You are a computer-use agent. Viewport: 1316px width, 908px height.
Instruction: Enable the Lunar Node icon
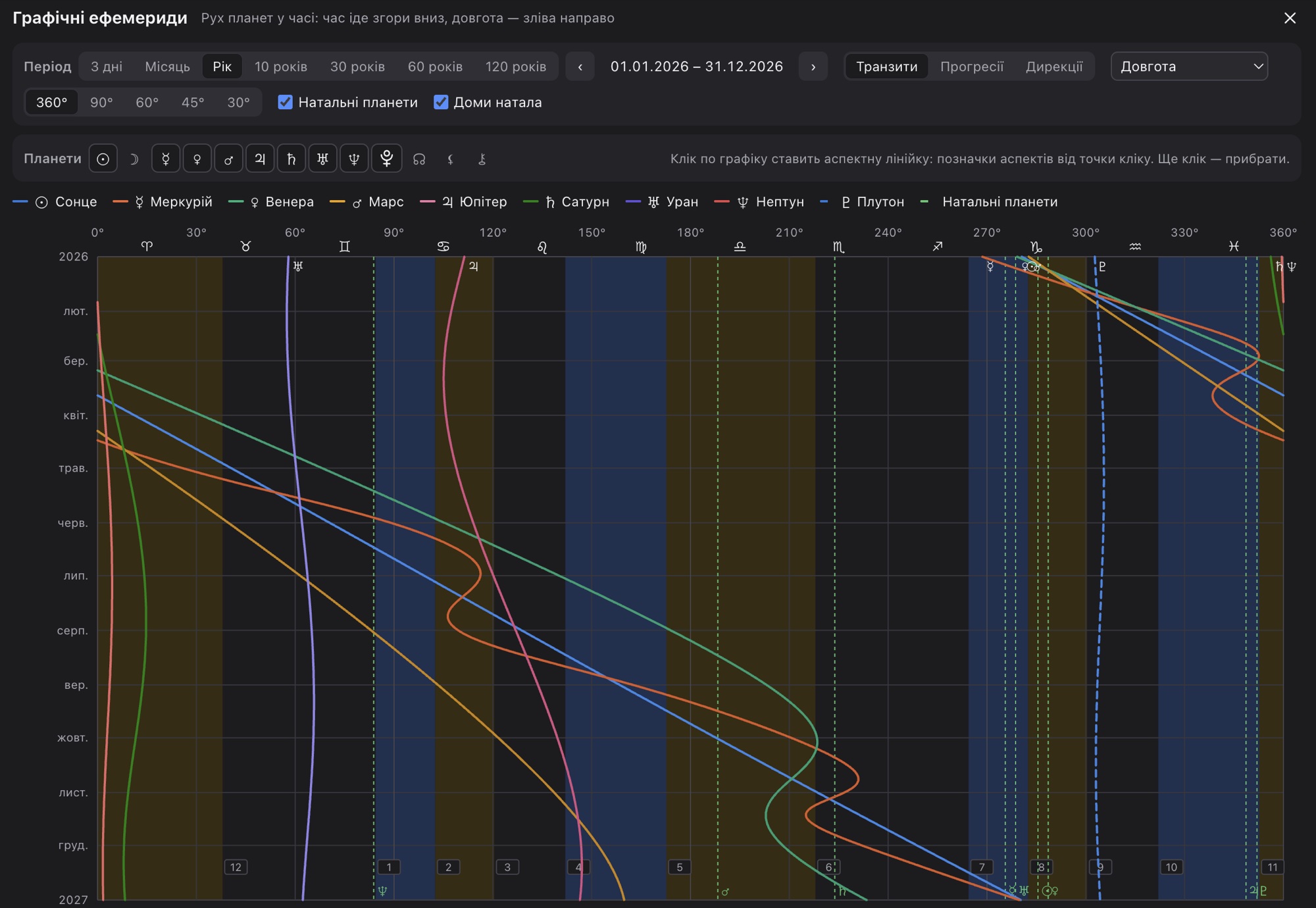419,159
